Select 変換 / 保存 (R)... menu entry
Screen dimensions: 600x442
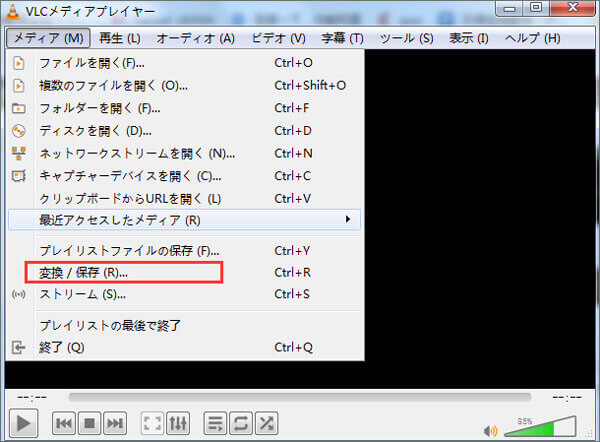tap(184, 272)
